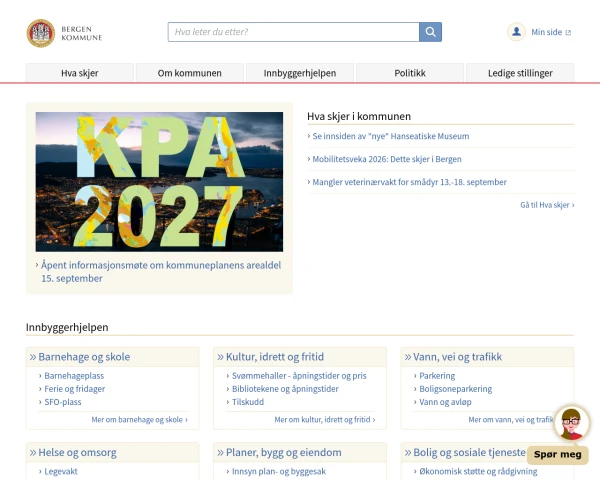
Task: Open 'Økonomisk støtte og rådgivning' link
Action: tap(478, 472)
